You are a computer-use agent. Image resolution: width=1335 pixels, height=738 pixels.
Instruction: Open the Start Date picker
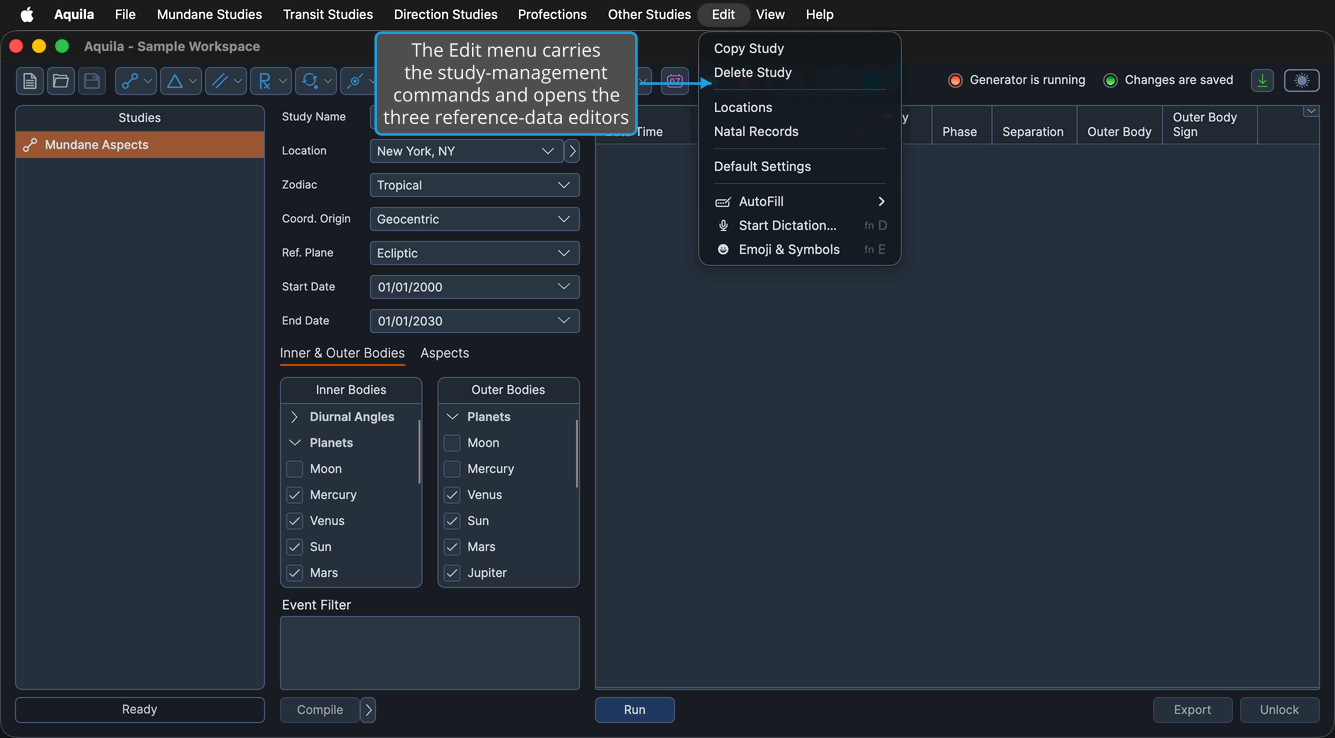coord(475,287)
